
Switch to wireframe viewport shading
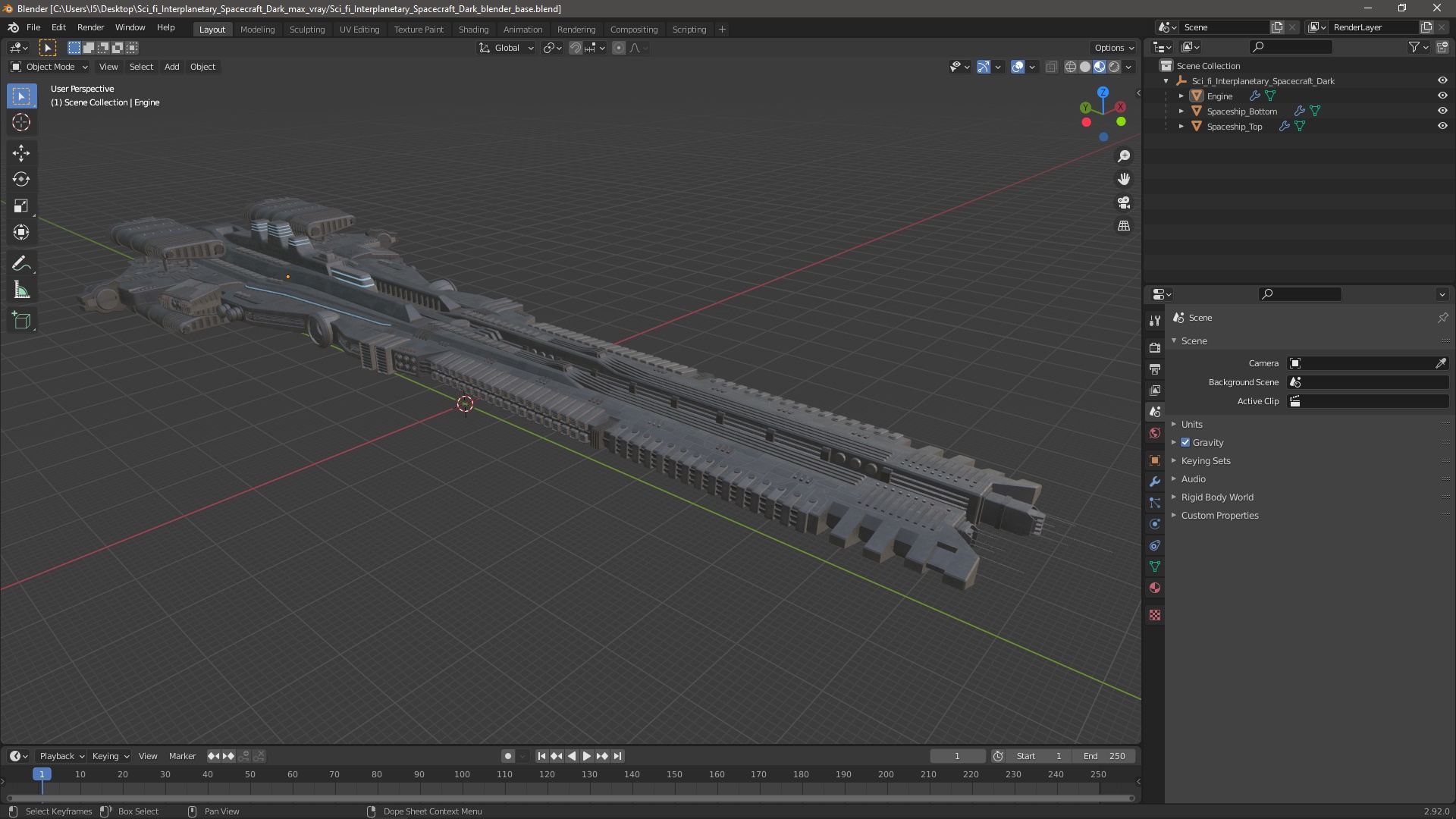[x=1071, y=67]
